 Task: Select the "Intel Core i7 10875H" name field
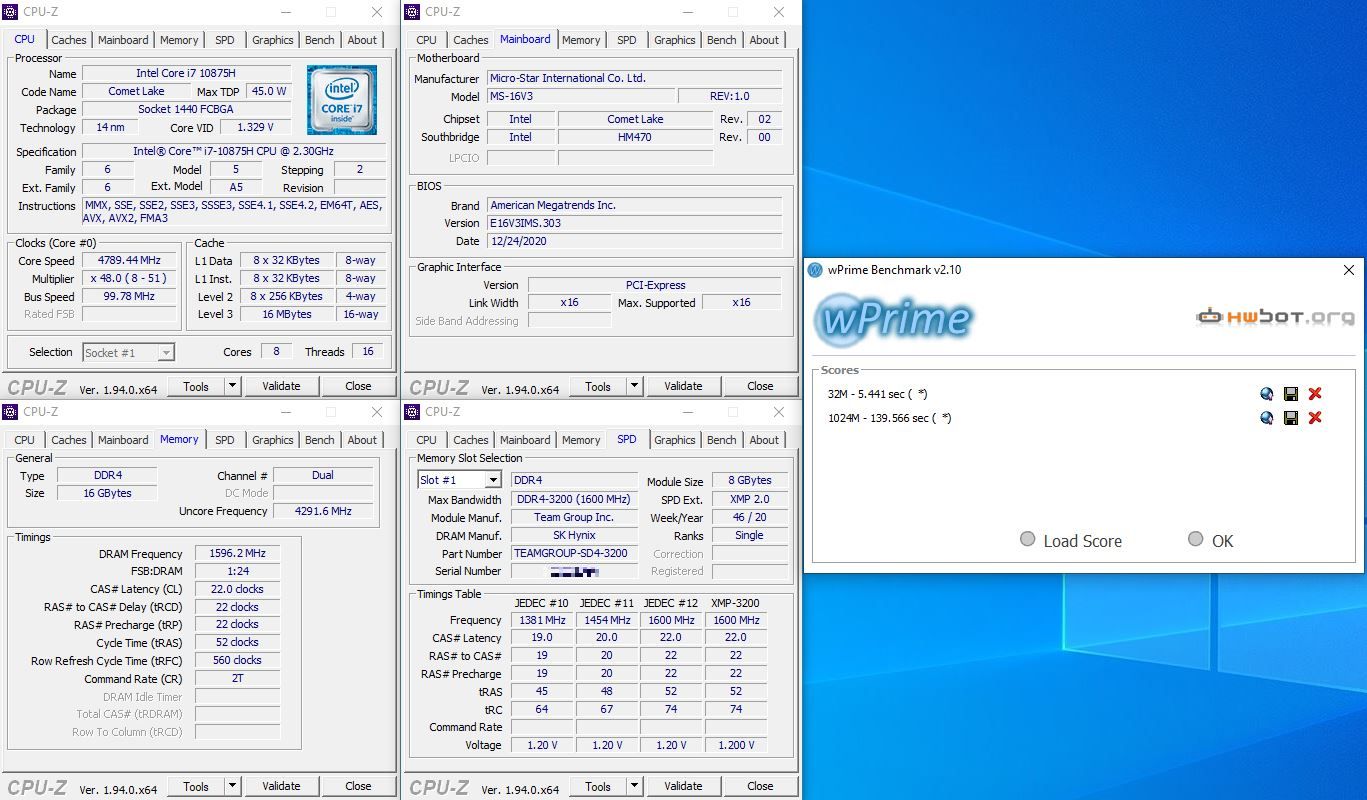coord(187,73)
